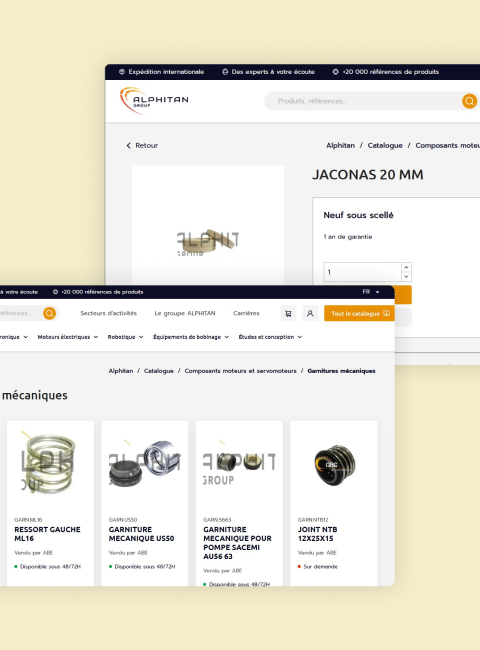480x650 pixels.
Task: Click the headset icon by Des experts à votre écoute
Action: (x=225, y=72)
